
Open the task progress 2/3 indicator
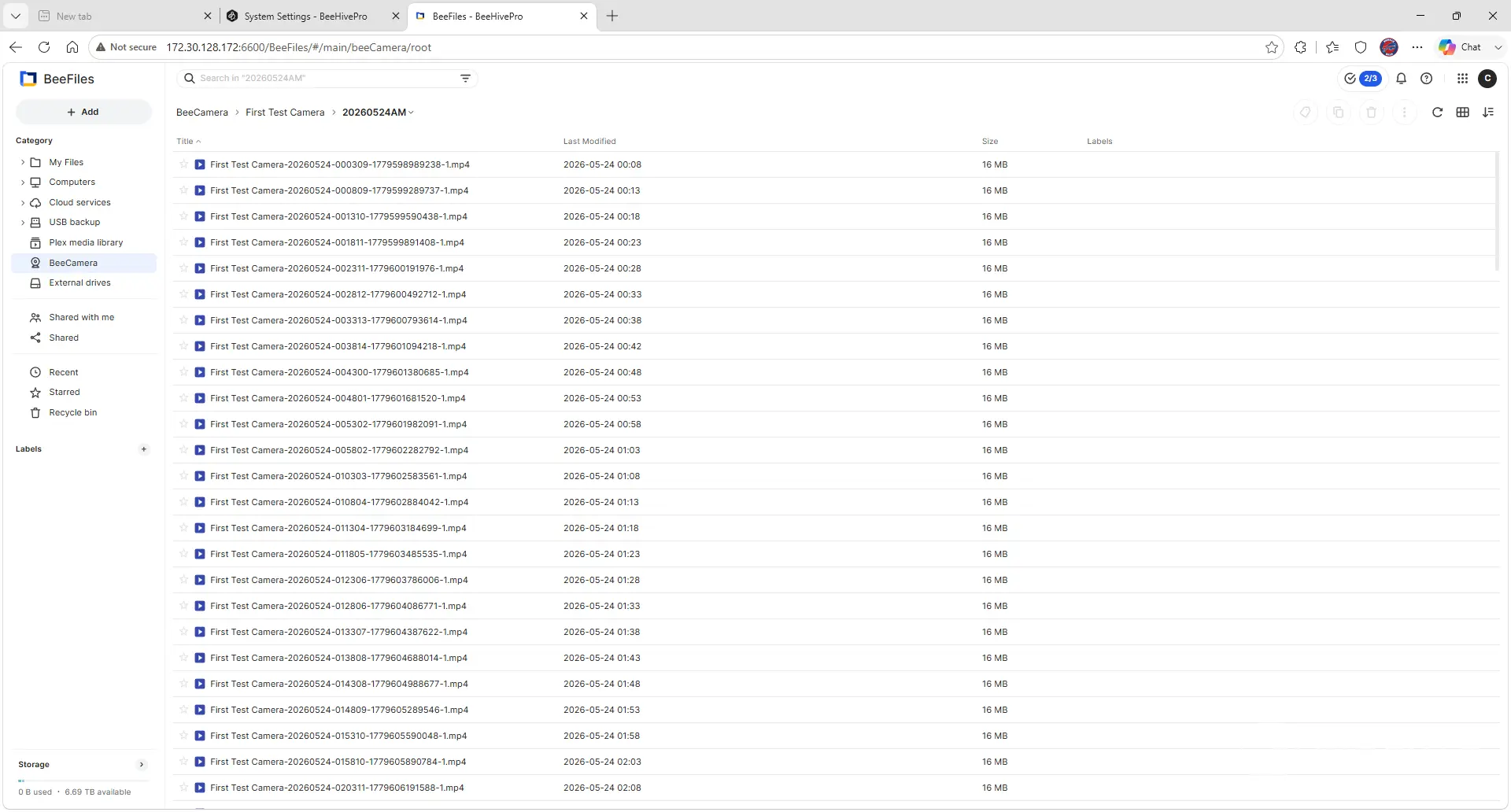[1362, 79]
